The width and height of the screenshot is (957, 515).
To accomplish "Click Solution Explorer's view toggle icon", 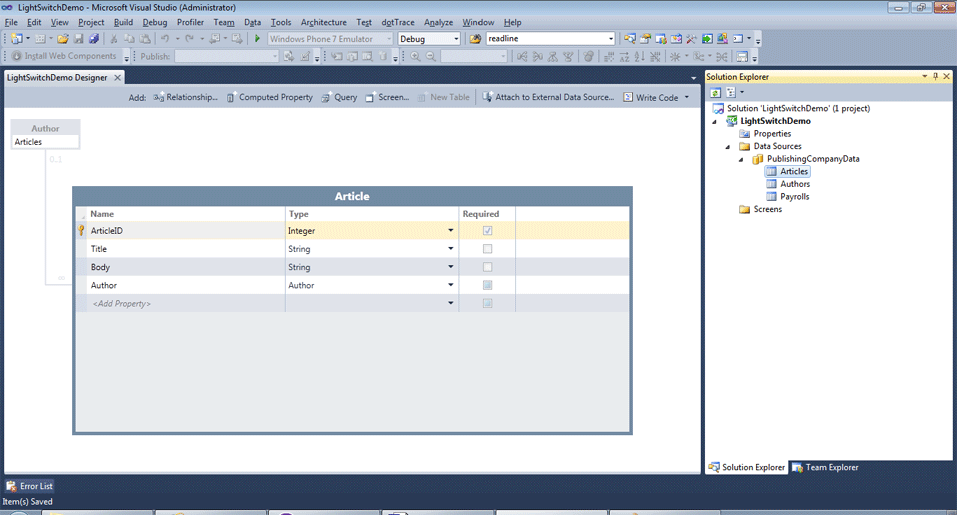I will 731,93.
